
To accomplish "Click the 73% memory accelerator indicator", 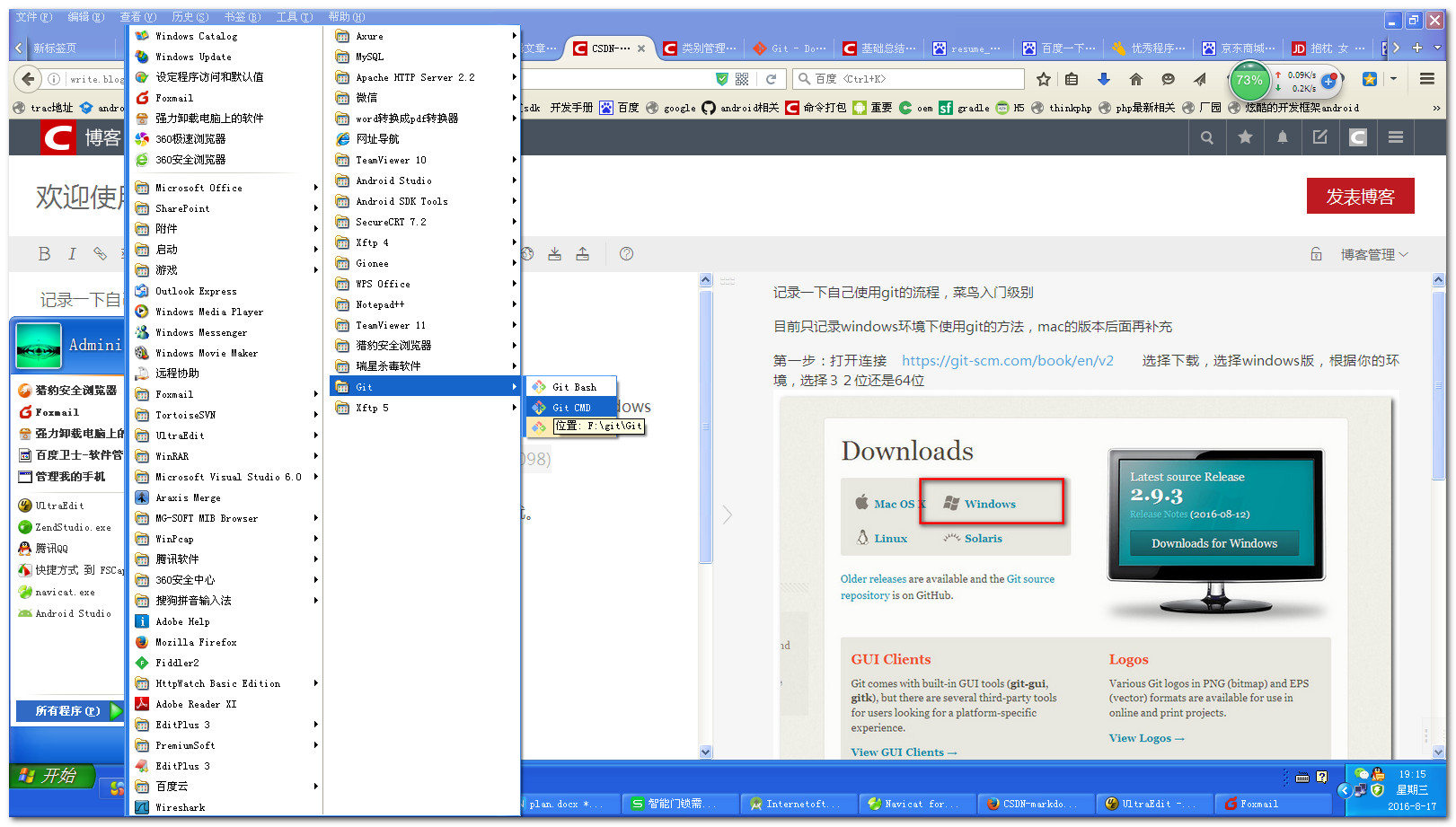I will click(1249, 80).
